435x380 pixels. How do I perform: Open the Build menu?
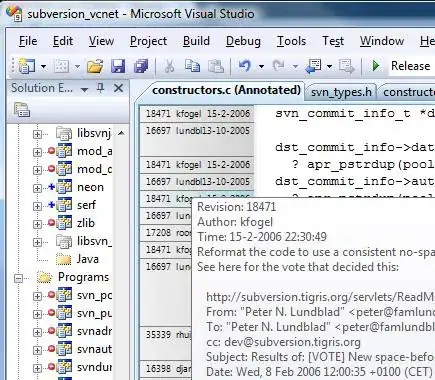click(196, 41)
